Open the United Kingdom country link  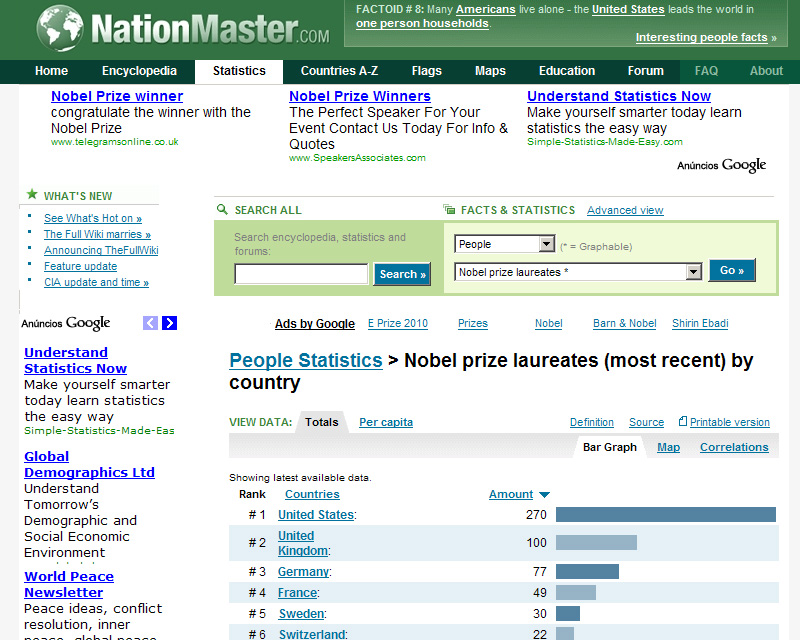pyautogui.click(x=303, y=543)
